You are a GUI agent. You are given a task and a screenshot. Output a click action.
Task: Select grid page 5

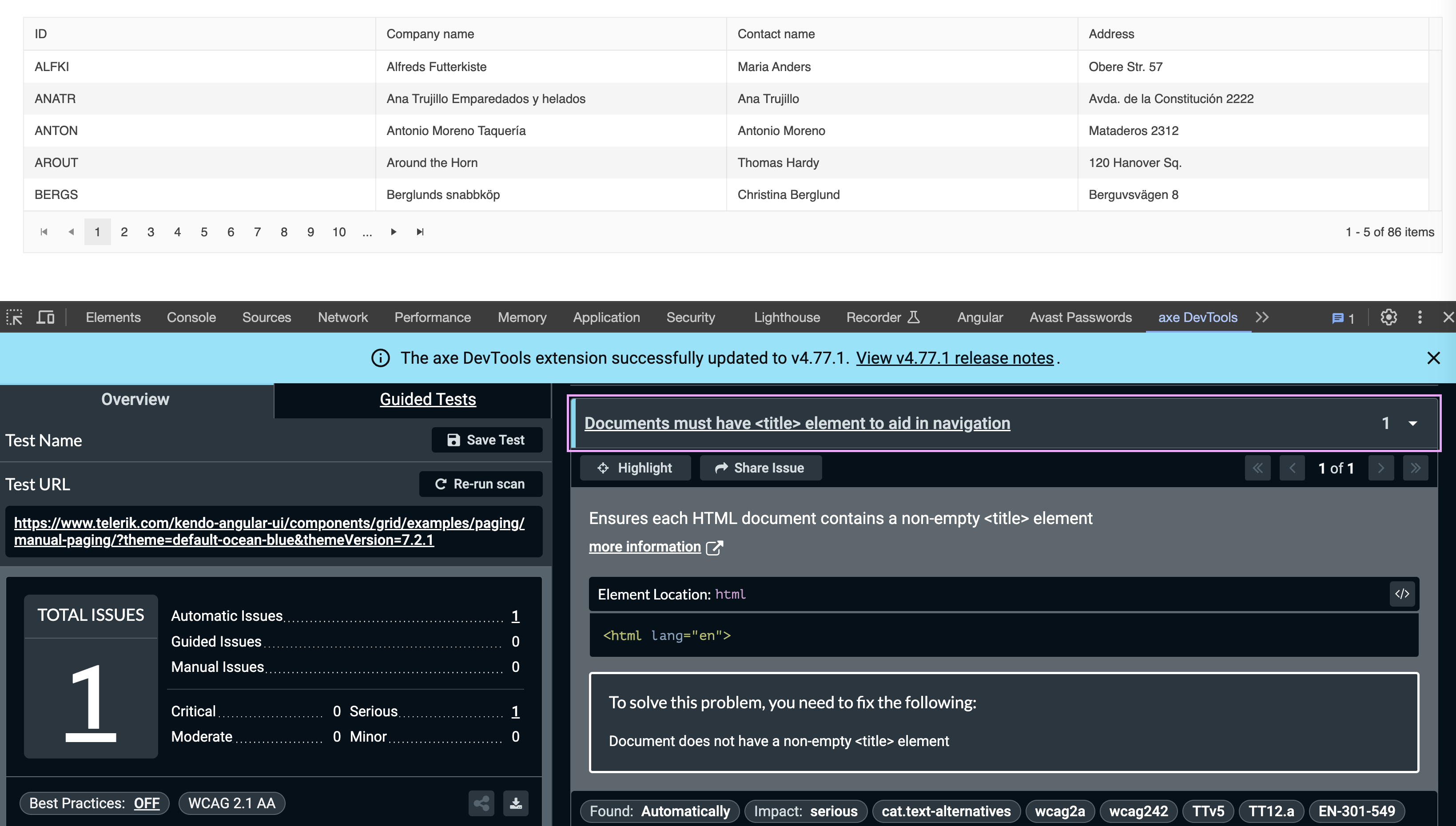204,232
